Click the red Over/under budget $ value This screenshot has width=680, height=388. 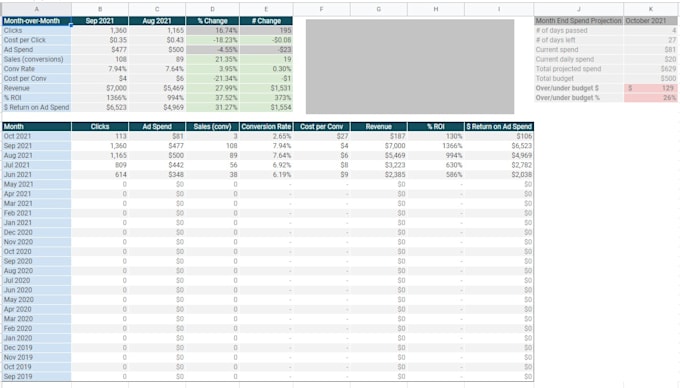[651, 88]
